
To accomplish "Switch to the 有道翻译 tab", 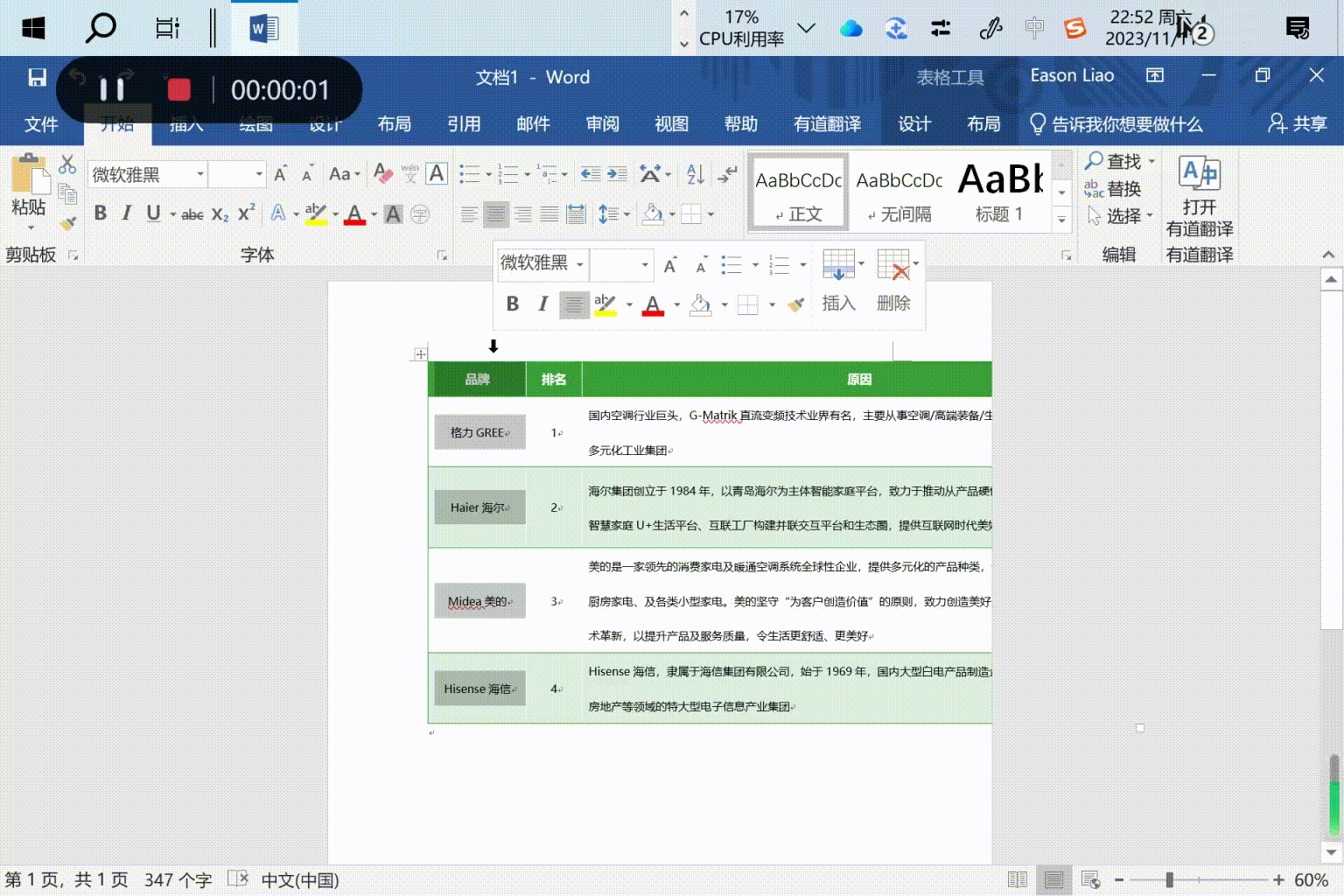I will 827,124.
